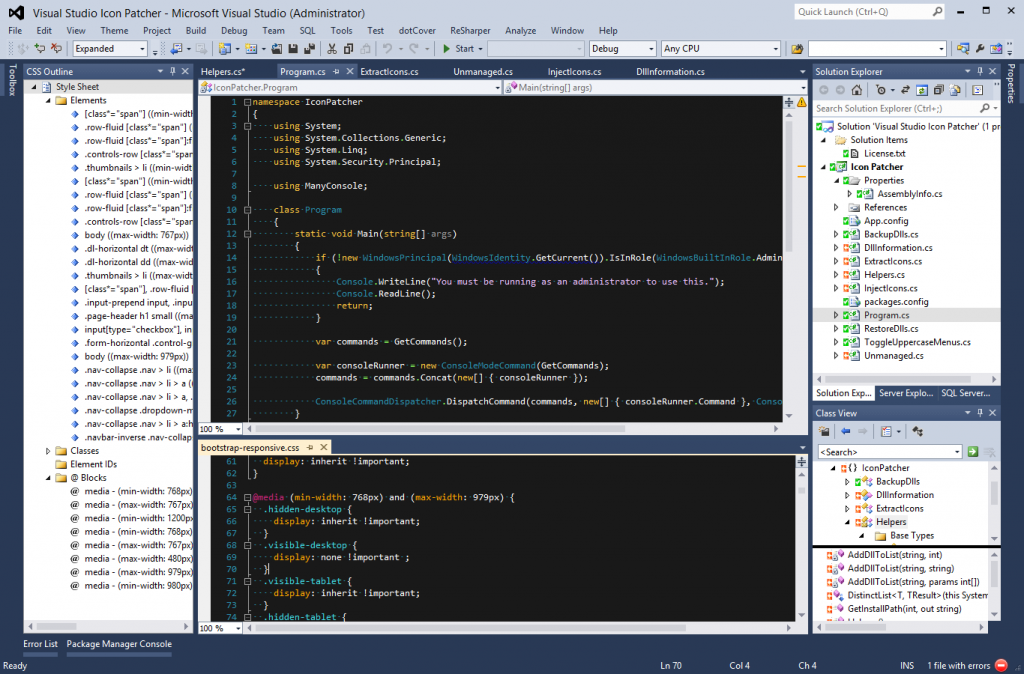Image resolution: width=1024 pixels, height=674 pixels.
Task: Click the Undo arrow icon
Action: point(387,48)
